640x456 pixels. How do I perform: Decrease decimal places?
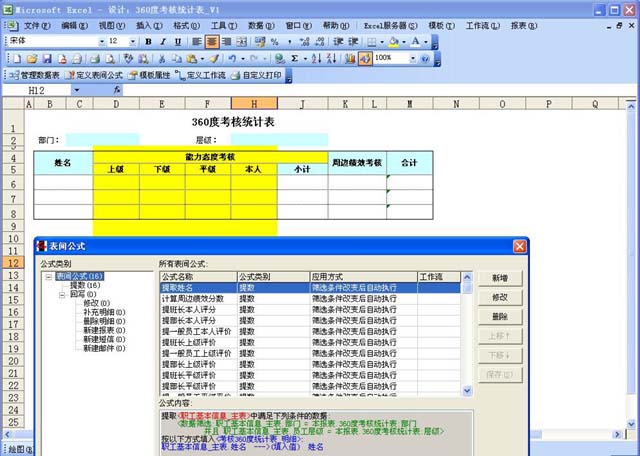[320, 41]
